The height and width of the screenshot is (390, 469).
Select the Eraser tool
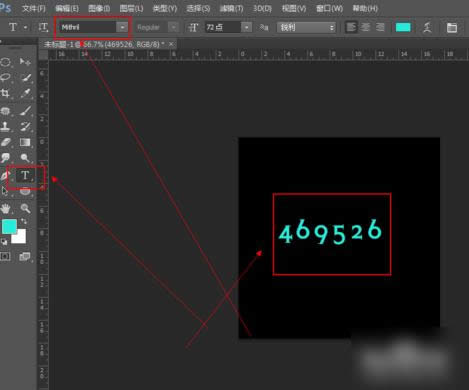tap(6, 143)
